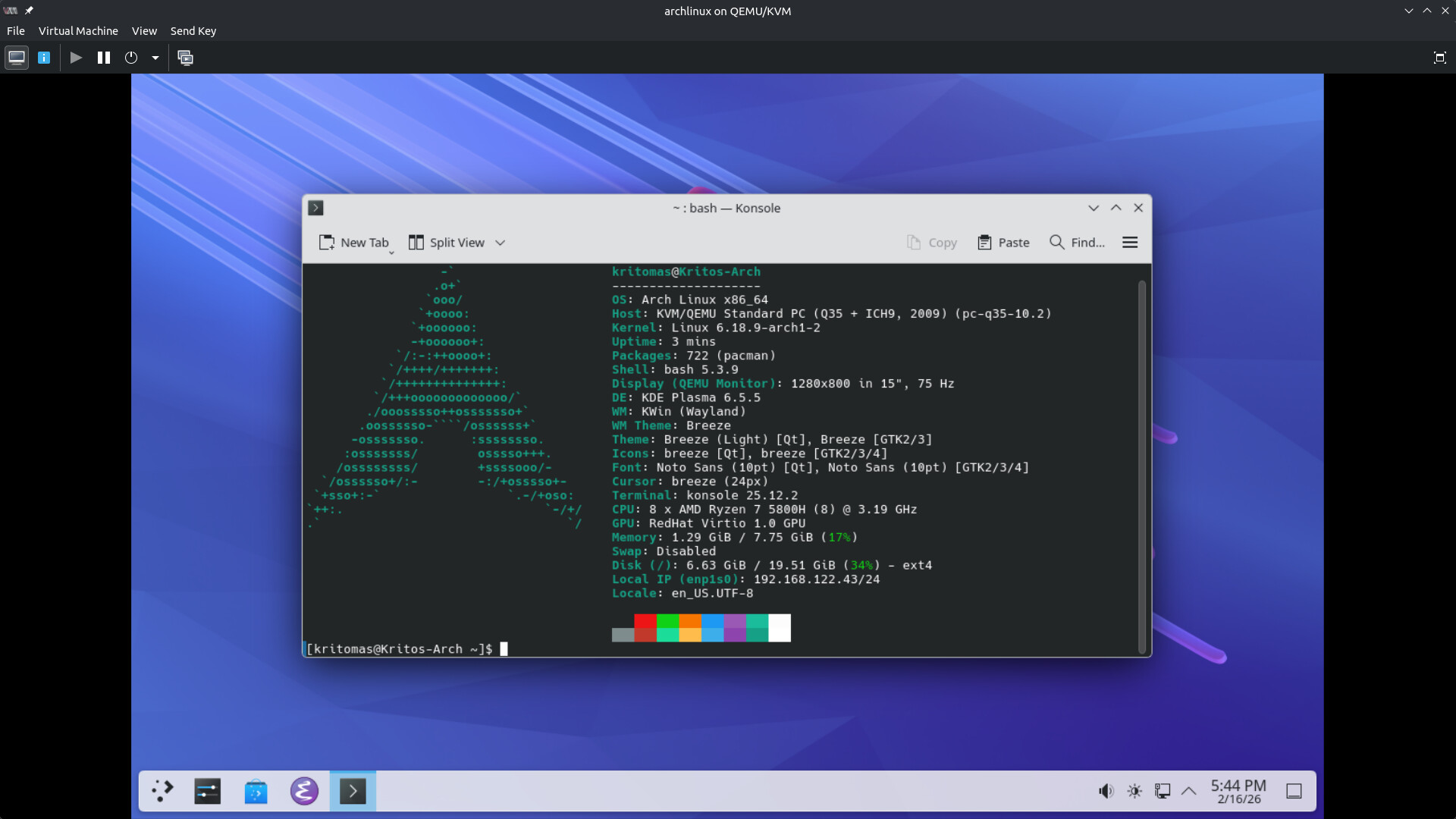Open the KDE application launcher
Screen dimensions: 1456x819
(x=162, y=791)
